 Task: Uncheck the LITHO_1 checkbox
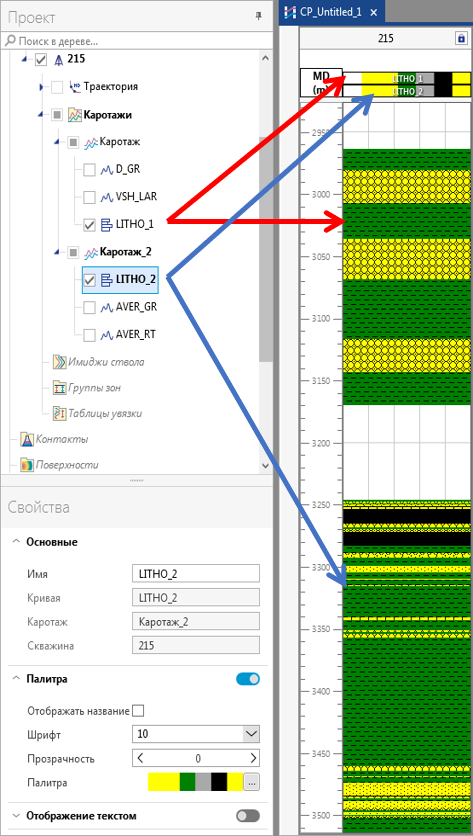coord(90,225)
